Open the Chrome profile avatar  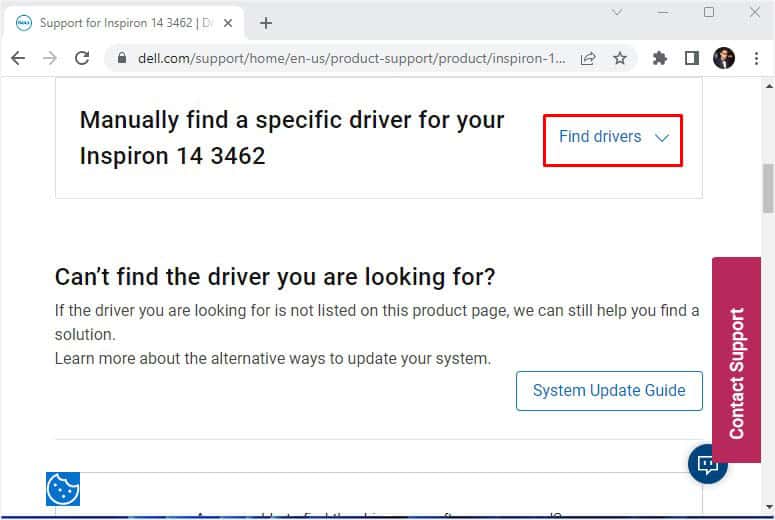(724, 58)
